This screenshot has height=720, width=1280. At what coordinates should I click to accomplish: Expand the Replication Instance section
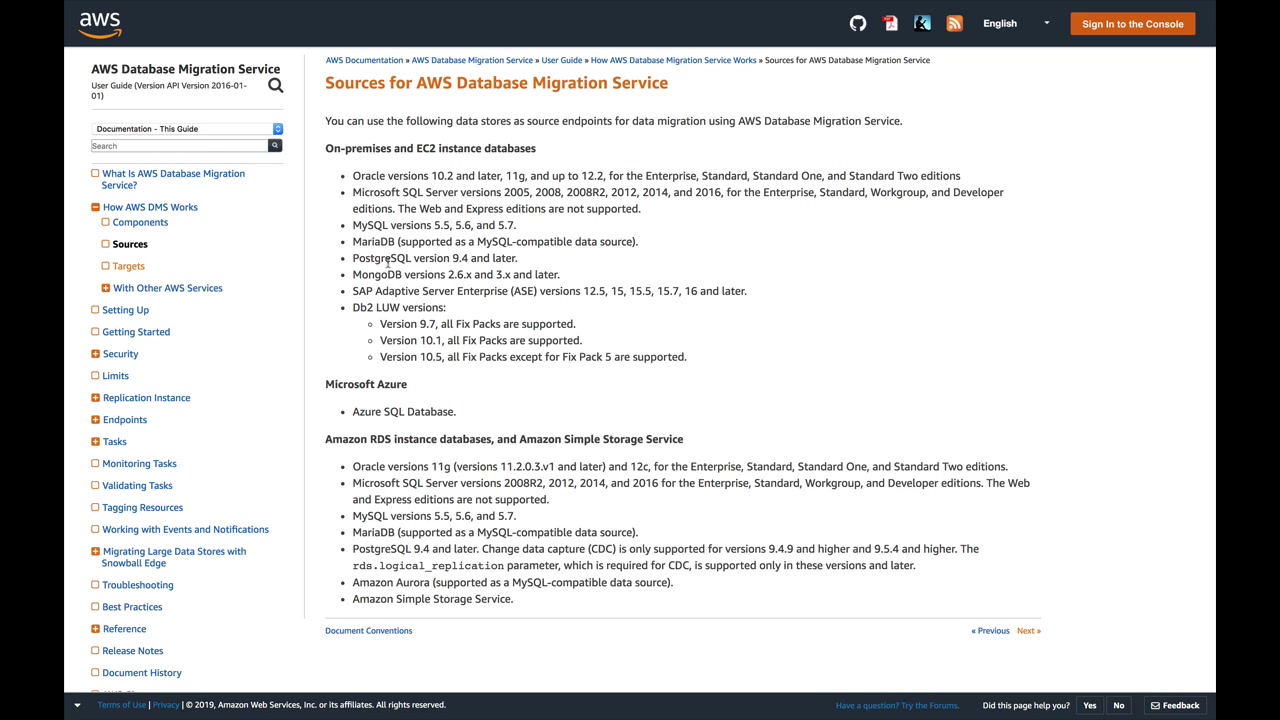pyautogui.click(x=95, y=398)
